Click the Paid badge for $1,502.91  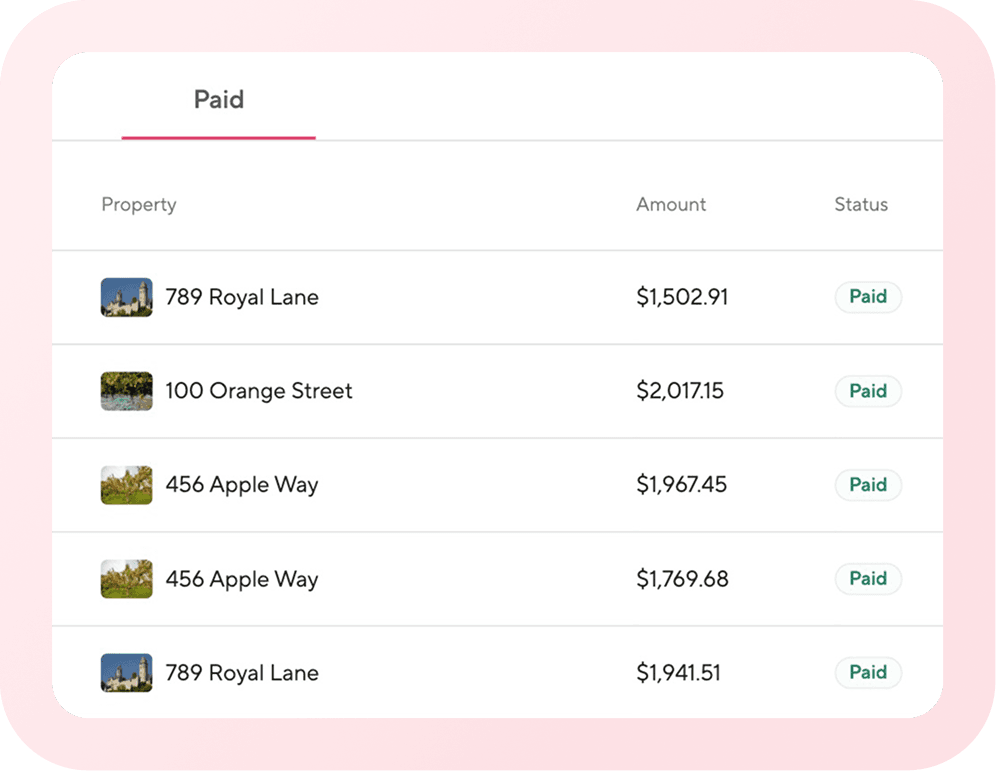pyautogui.click(x=868, y=297)
